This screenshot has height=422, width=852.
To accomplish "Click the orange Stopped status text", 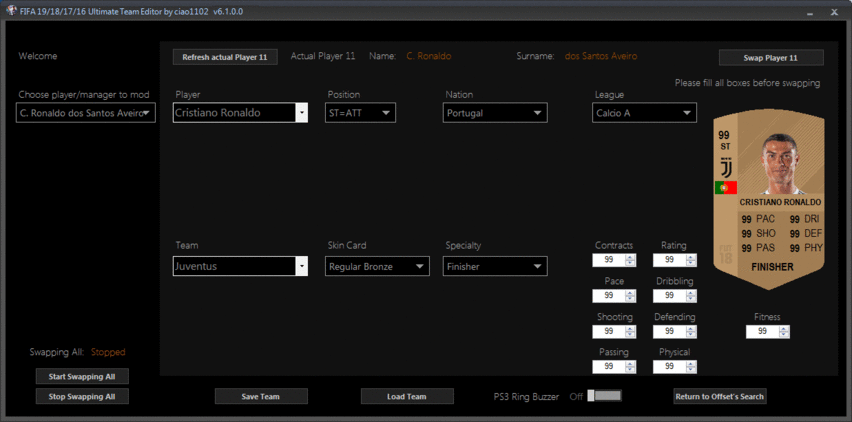I will (x=108, y=352).
